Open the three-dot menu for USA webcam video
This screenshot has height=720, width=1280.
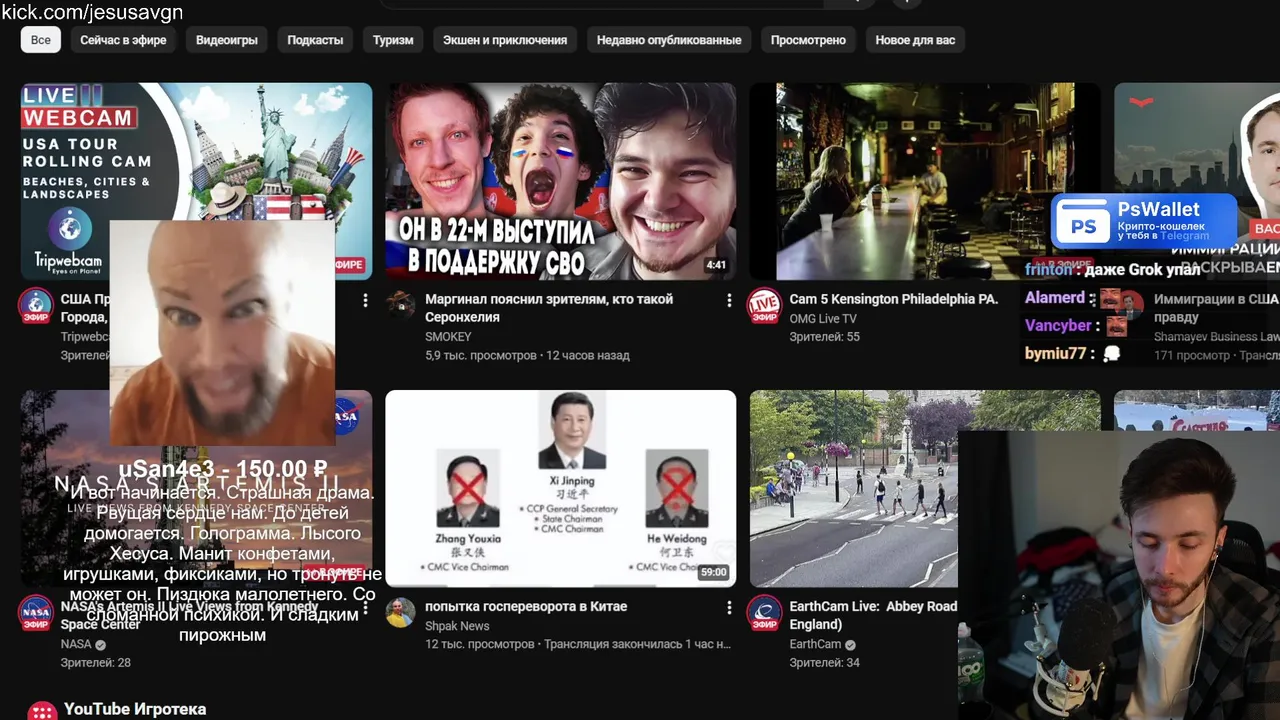pyautogui.click(x=365, y=300)
